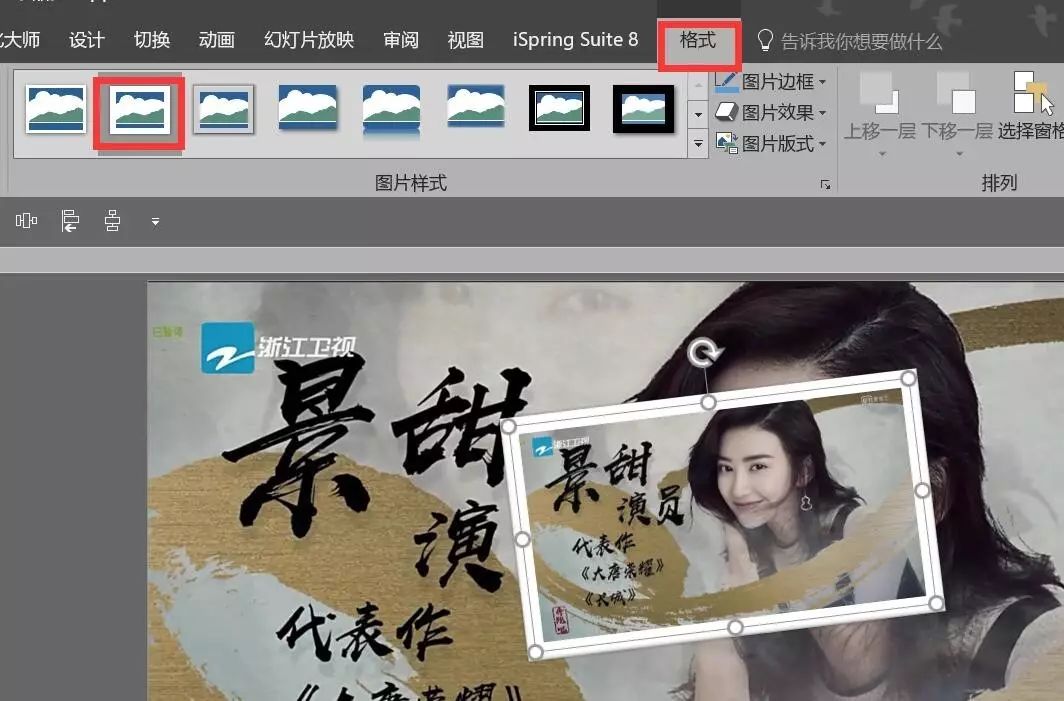Open the 上移一层 dropdown arrow
Screen dimensions: 1064x701
[x=882, y=154]
